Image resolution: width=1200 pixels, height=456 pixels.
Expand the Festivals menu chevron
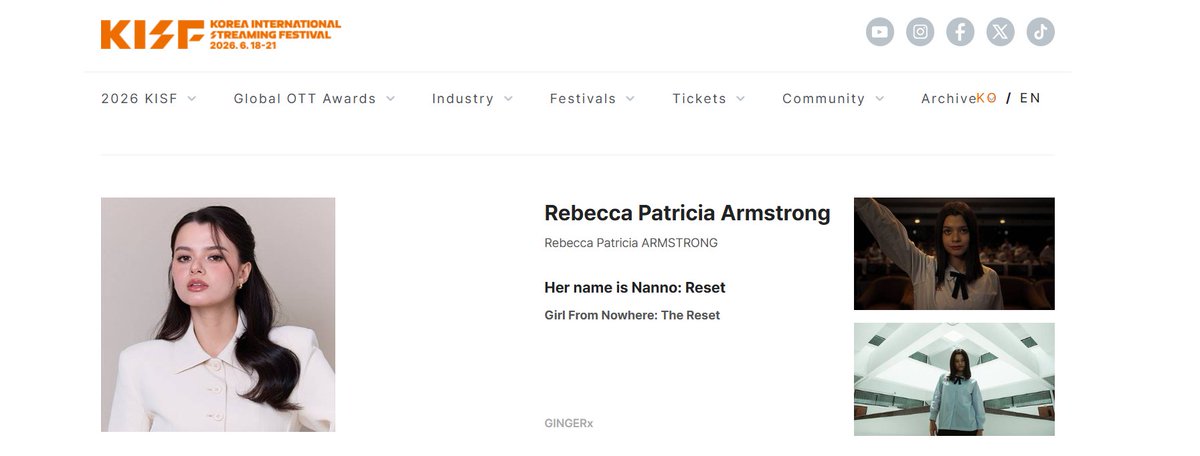(630, 98)
